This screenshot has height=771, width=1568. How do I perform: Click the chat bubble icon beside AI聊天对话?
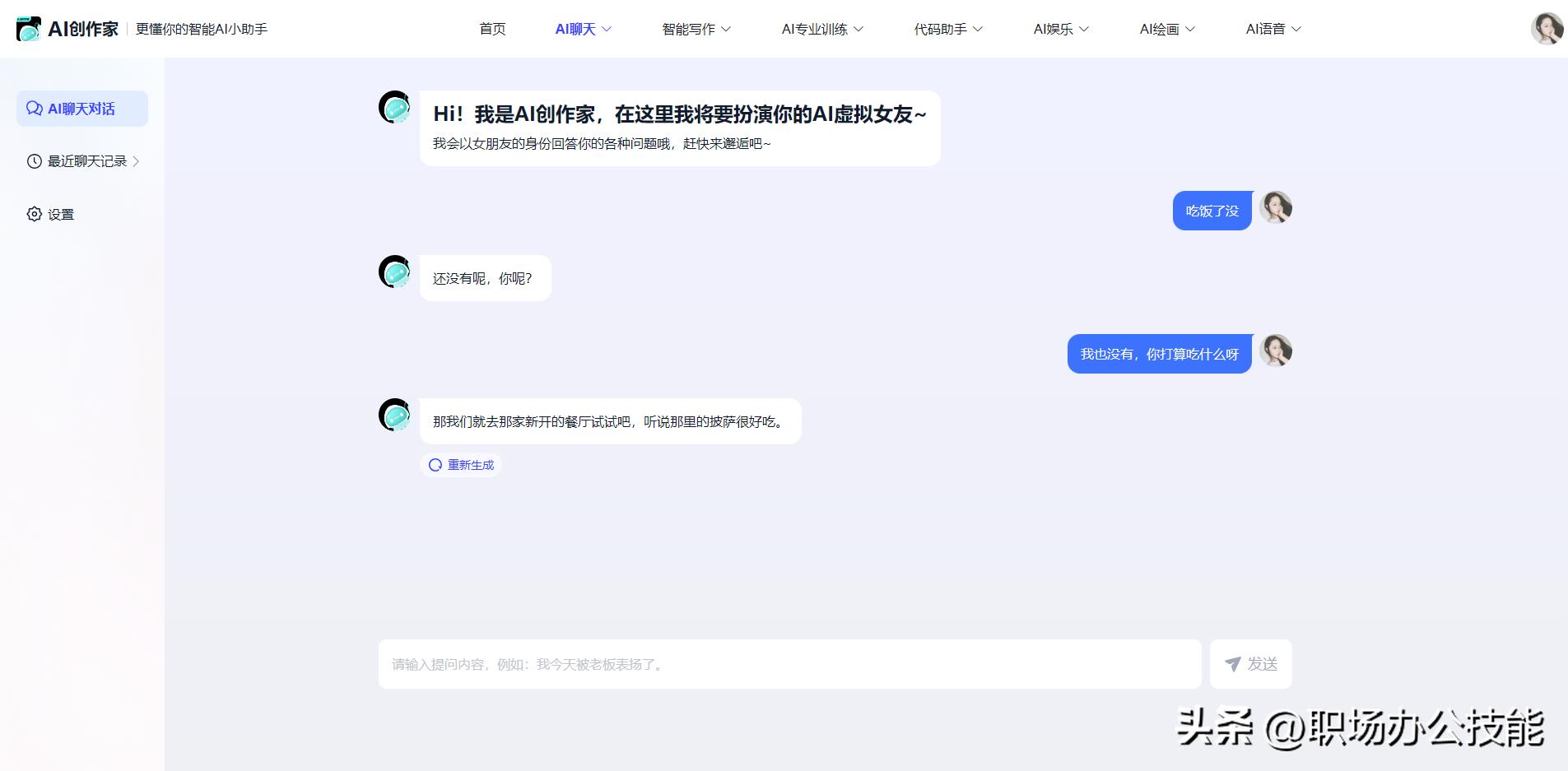34,109
